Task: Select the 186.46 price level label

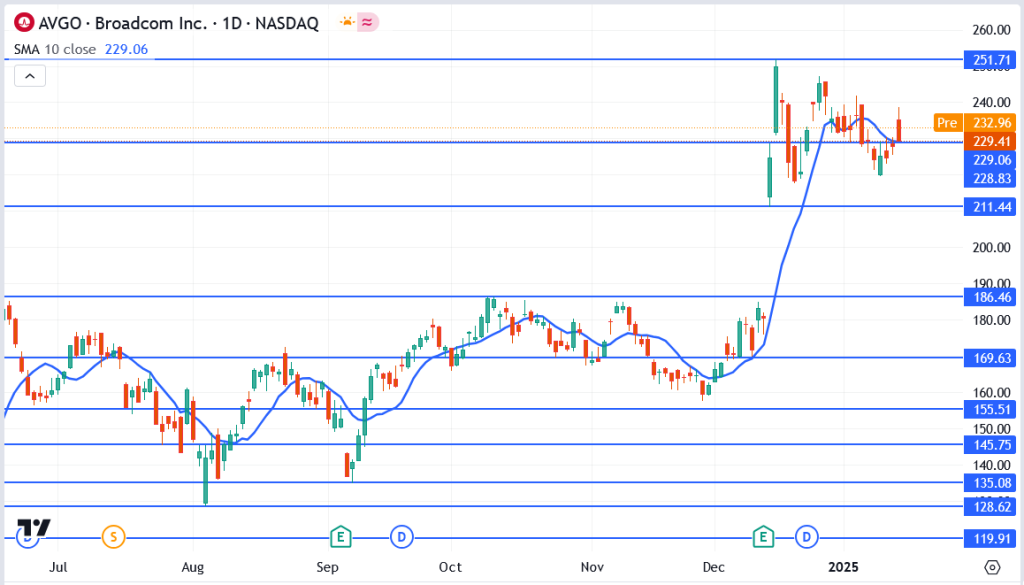Action: click(x=990, y=297)
